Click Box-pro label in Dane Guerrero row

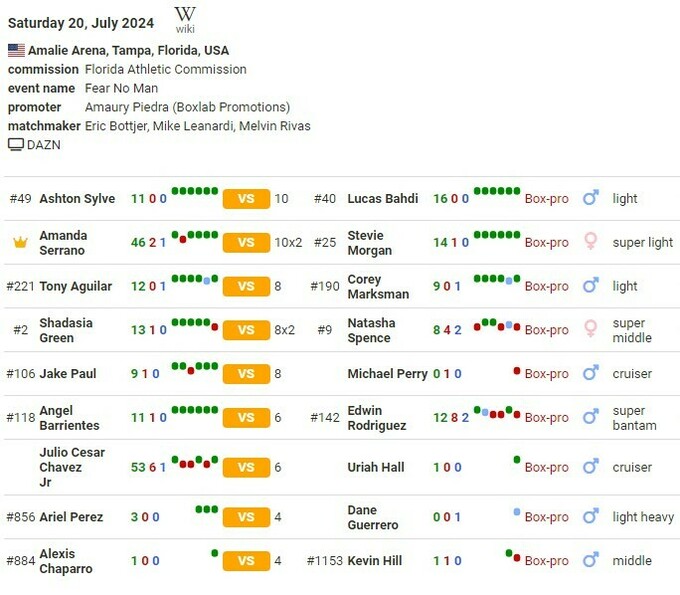[546, 517]
